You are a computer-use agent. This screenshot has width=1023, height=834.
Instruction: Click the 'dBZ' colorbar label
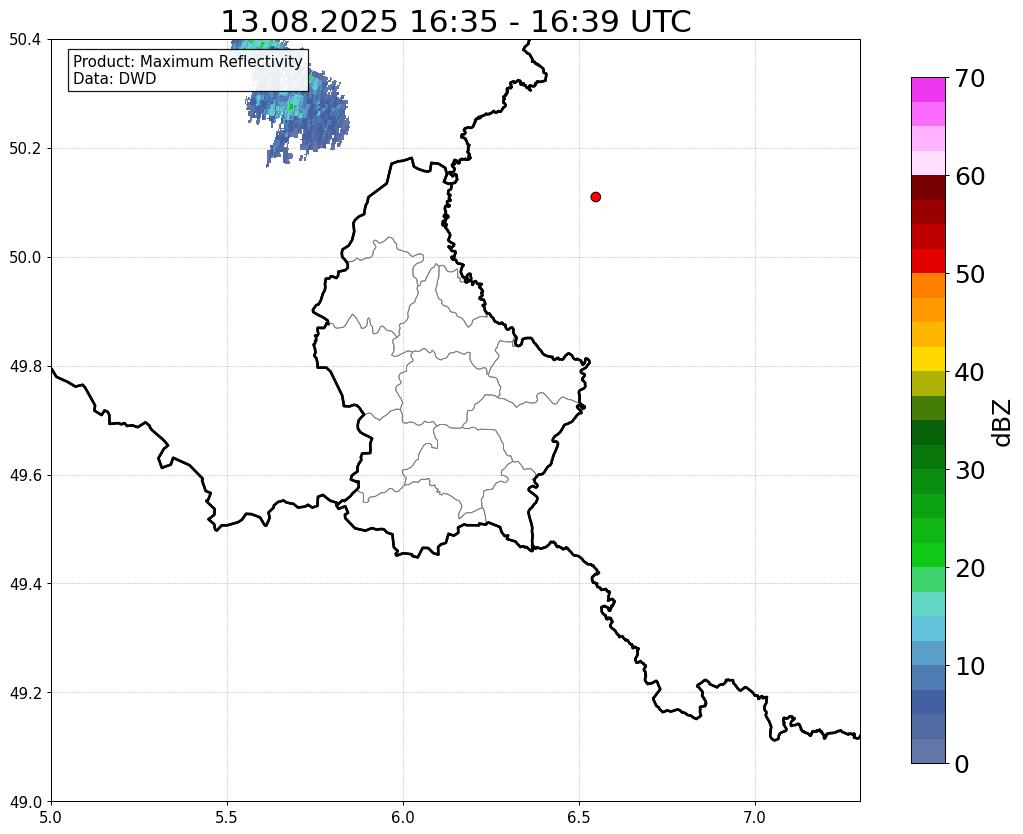pos(1003,423)
